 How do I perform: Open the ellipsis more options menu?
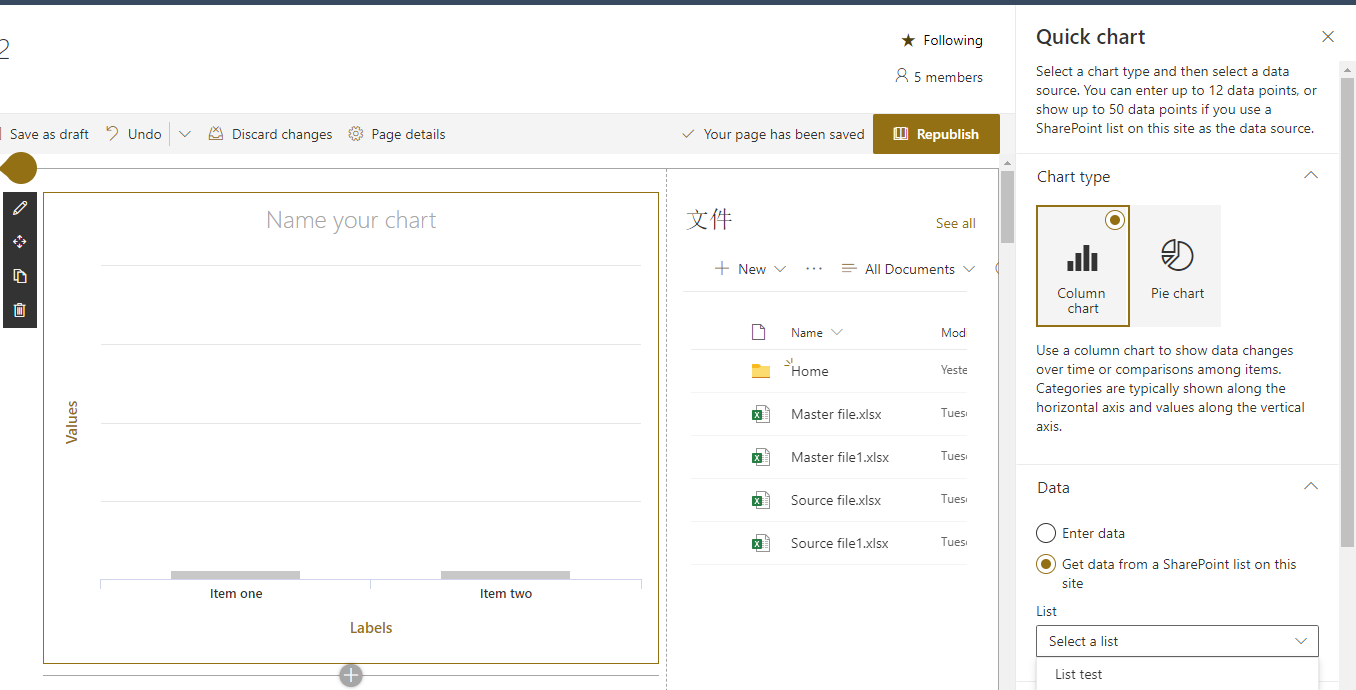pos(814,269)
